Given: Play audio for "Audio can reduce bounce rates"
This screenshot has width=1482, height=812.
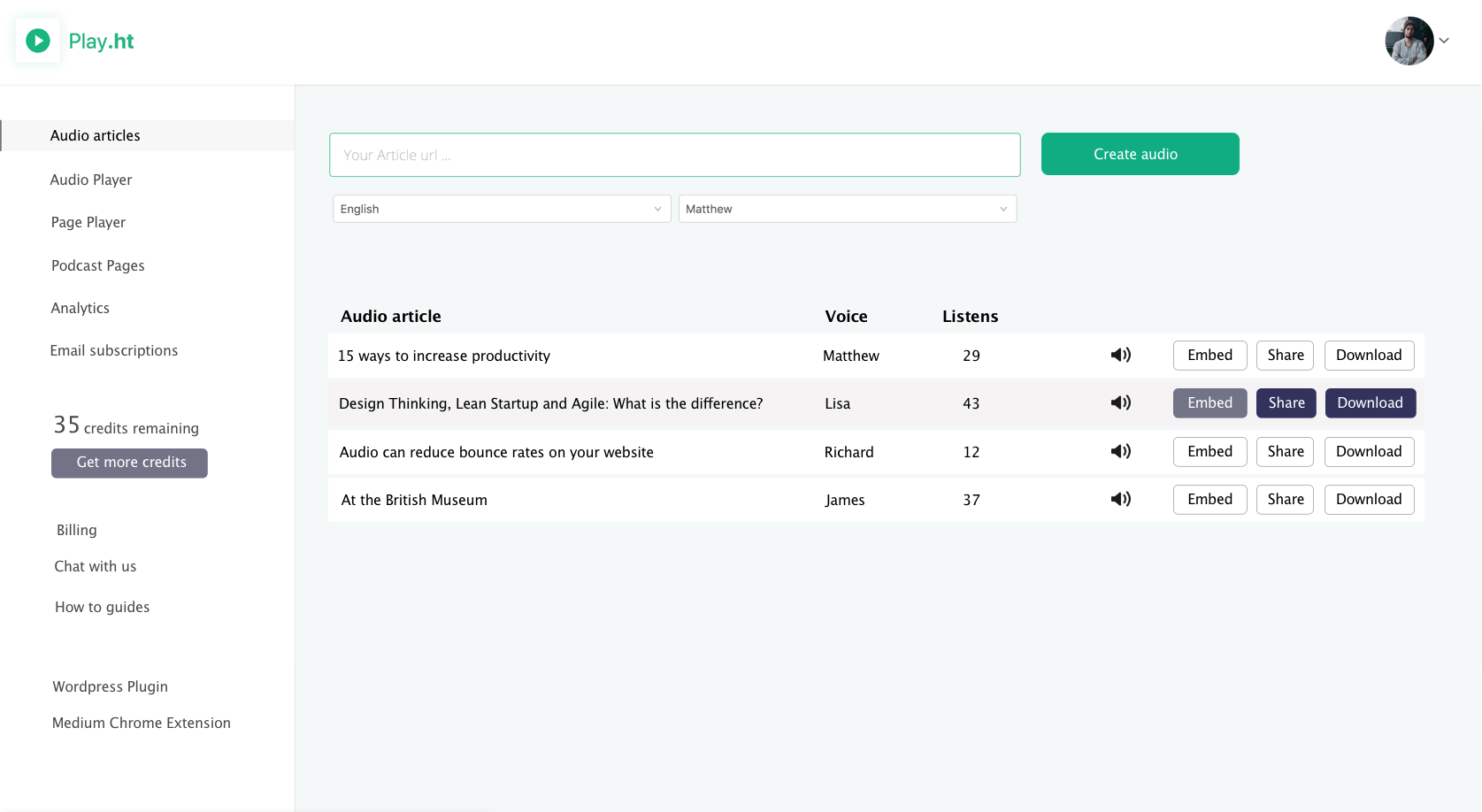Looking at the screenshot, I should (x=1120, y=451).
